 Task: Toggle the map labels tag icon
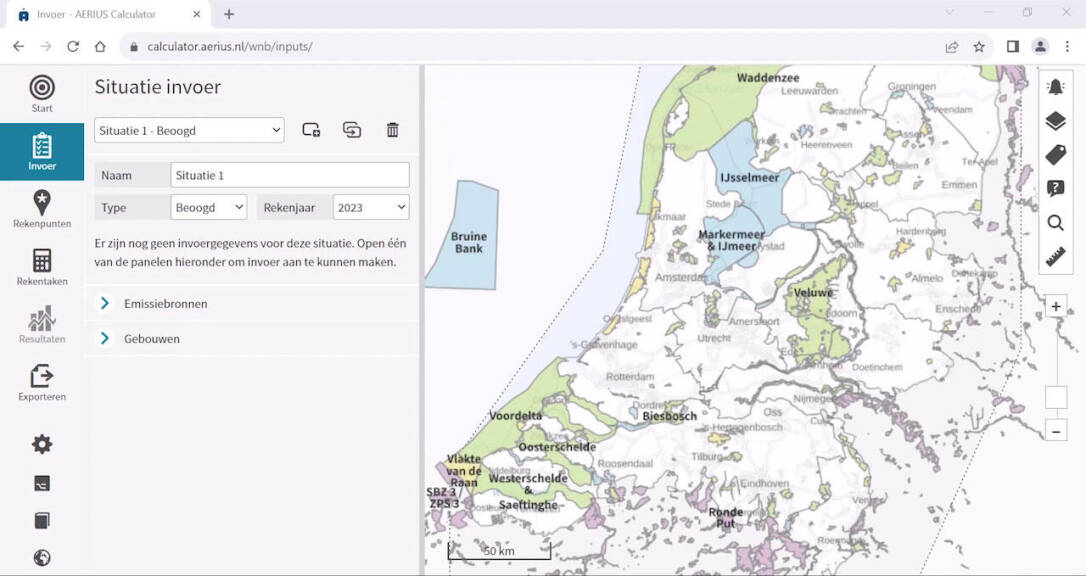point(1055,155)
